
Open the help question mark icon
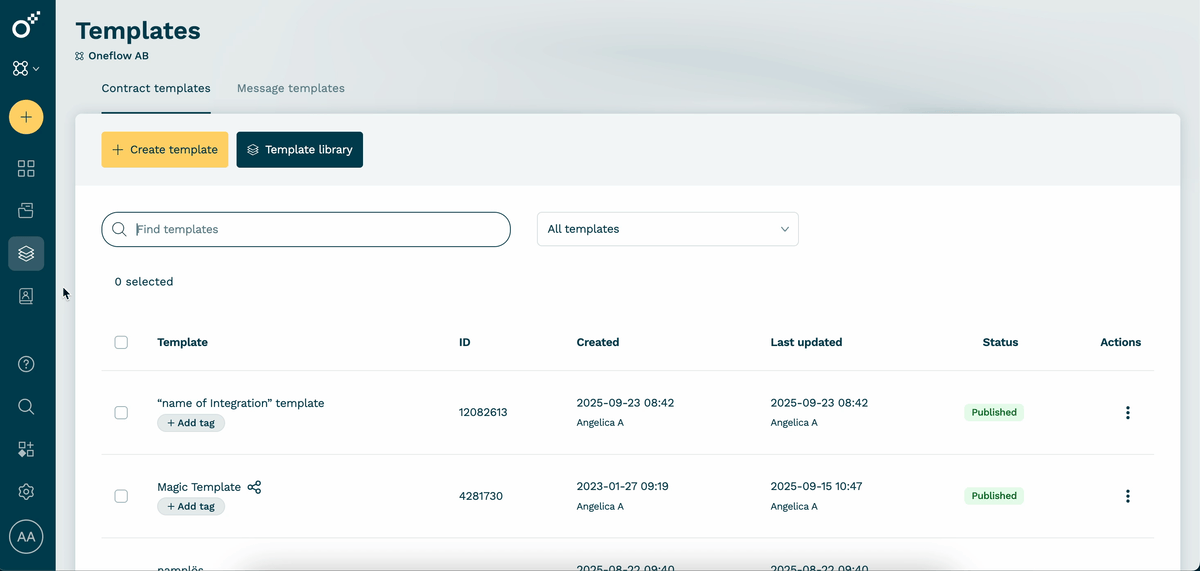(x=26, y=364)
